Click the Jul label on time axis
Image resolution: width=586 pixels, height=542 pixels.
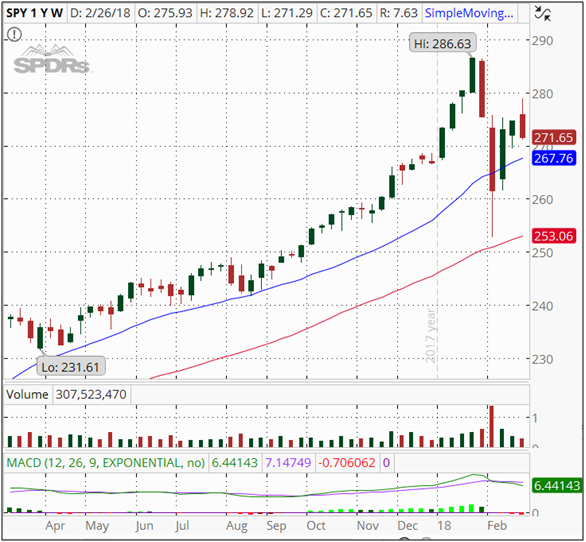coord(182,526)
